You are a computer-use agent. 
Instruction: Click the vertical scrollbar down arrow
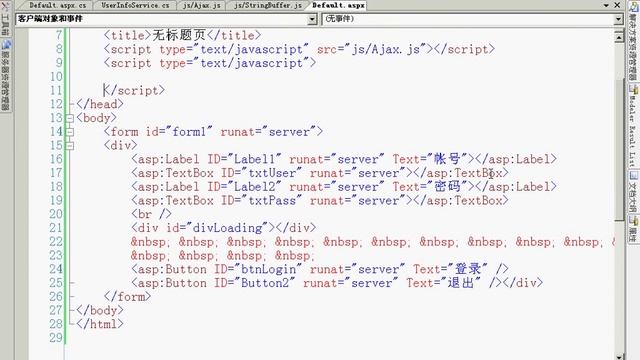[x=619, y=357]
